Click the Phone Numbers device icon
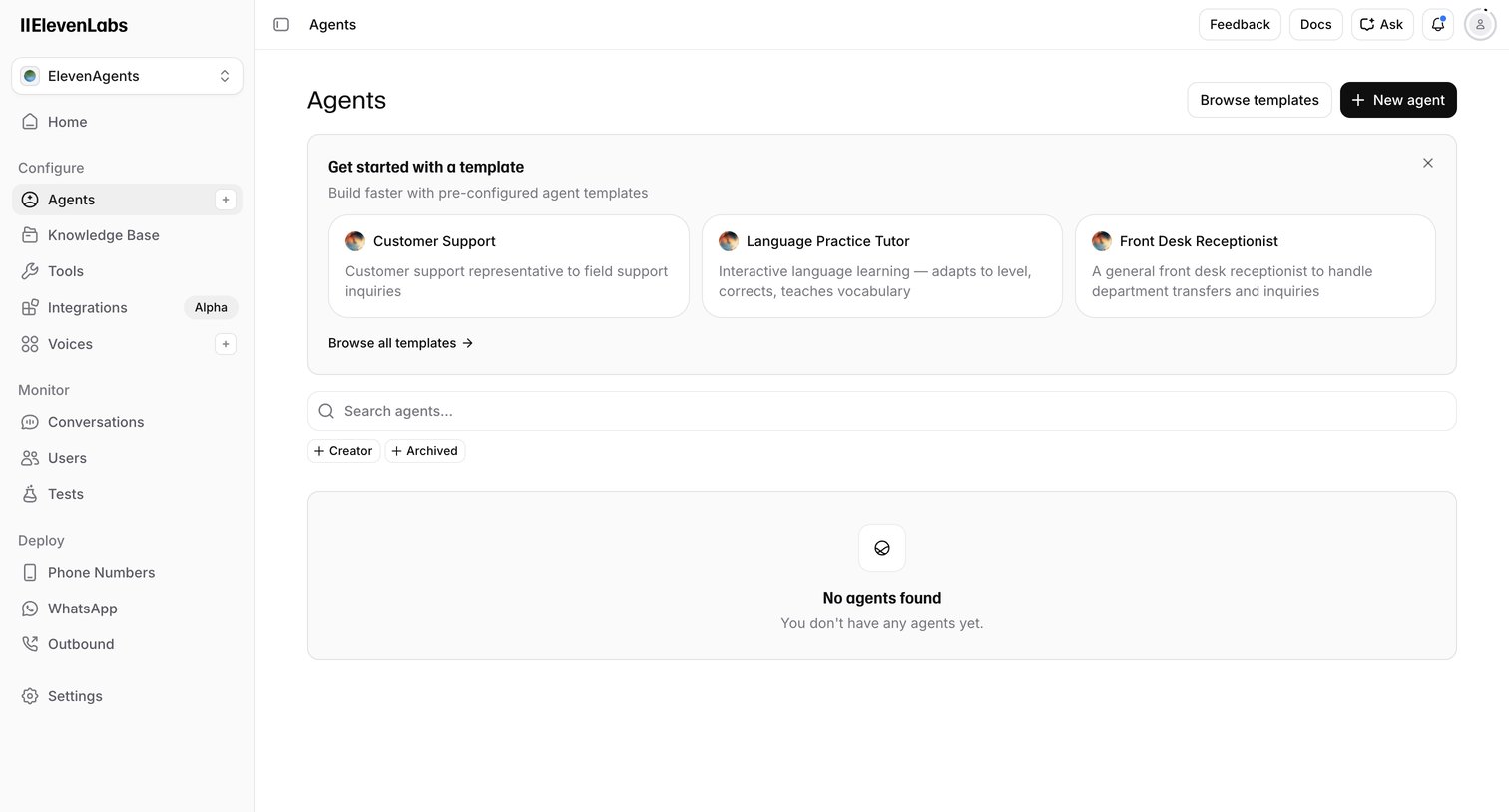This screenshot has height=812, width=1509. coord(30,573)
